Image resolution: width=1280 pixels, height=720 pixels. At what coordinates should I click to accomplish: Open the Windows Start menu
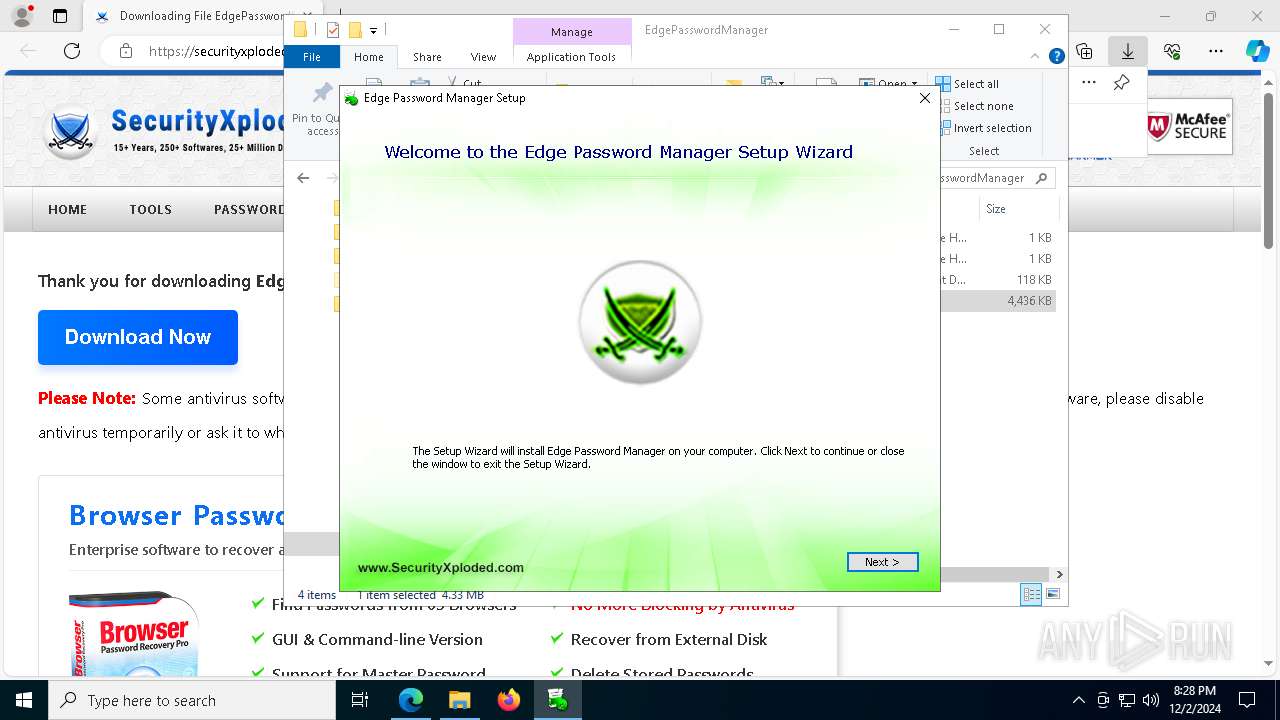(x=24, y=700)
